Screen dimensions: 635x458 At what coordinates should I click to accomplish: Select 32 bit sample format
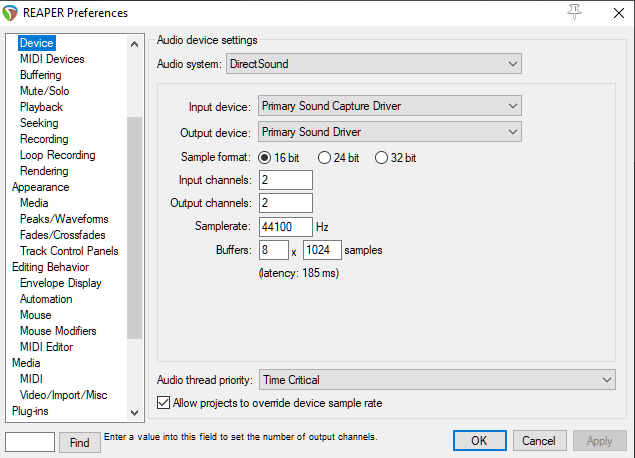pos(396,158)
